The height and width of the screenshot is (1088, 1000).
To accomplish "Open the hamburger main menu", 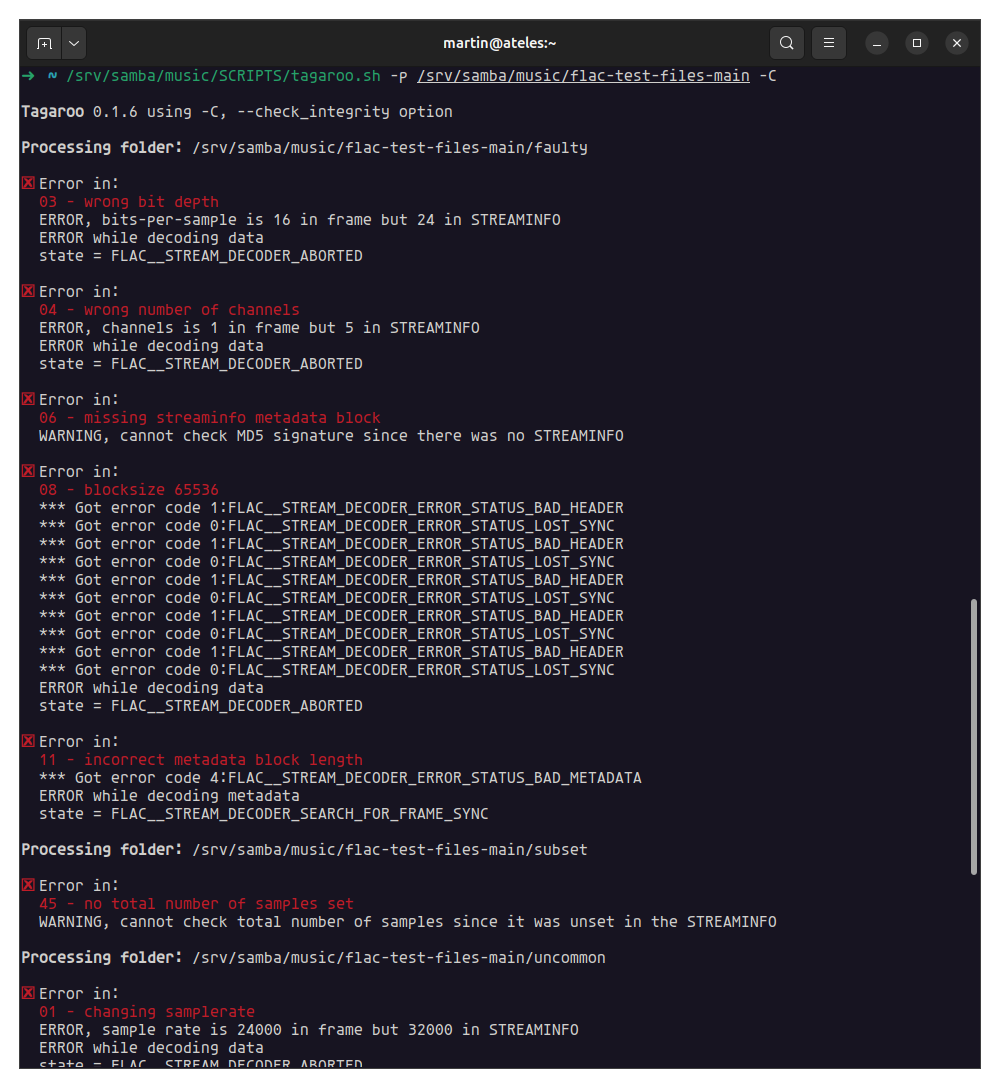I will pyautogui.click(x=829, y=43).
